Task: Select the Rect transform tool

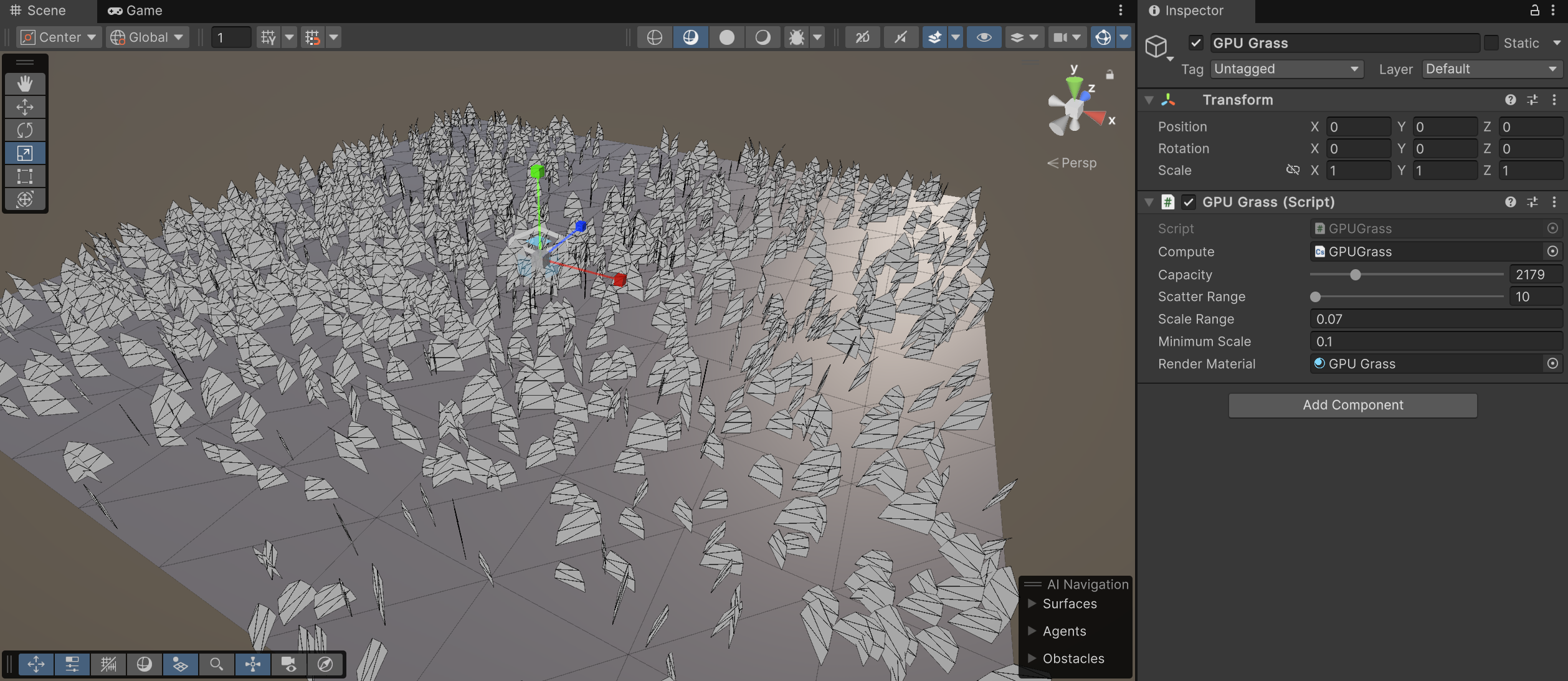Action: (25, 176)
